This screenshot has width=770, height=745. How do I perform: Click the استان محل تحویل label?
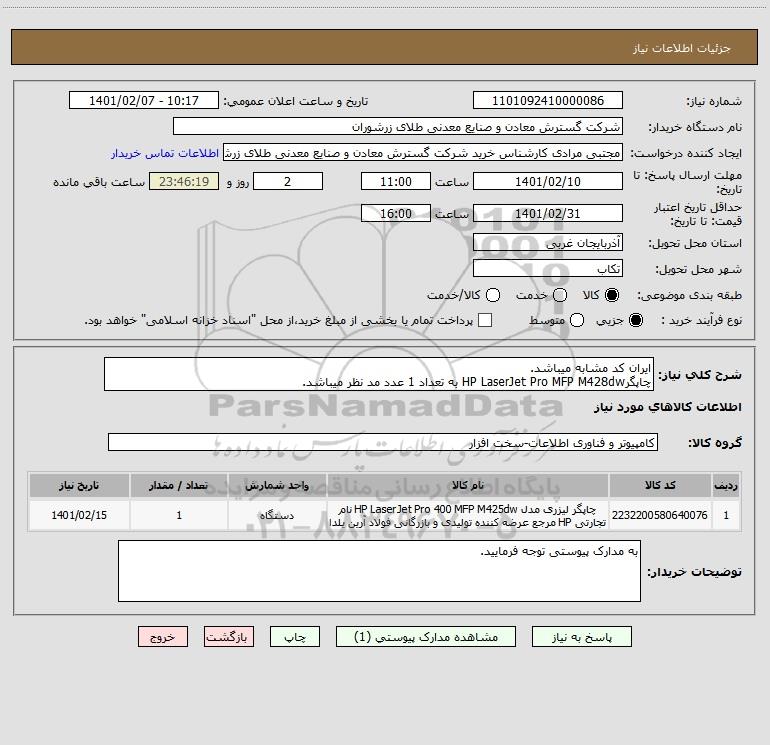[695, 244]
